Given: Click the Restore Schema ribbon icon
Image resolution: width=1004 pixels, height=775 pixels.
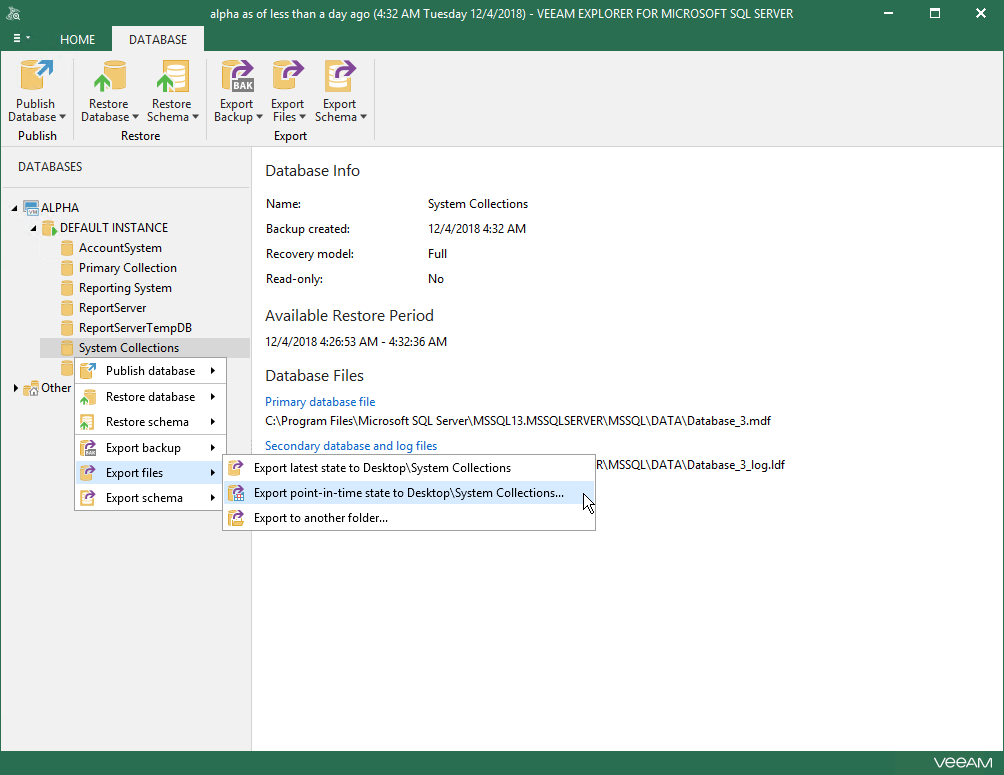Looking at the screenshot, I should click(x=172, y=76).
